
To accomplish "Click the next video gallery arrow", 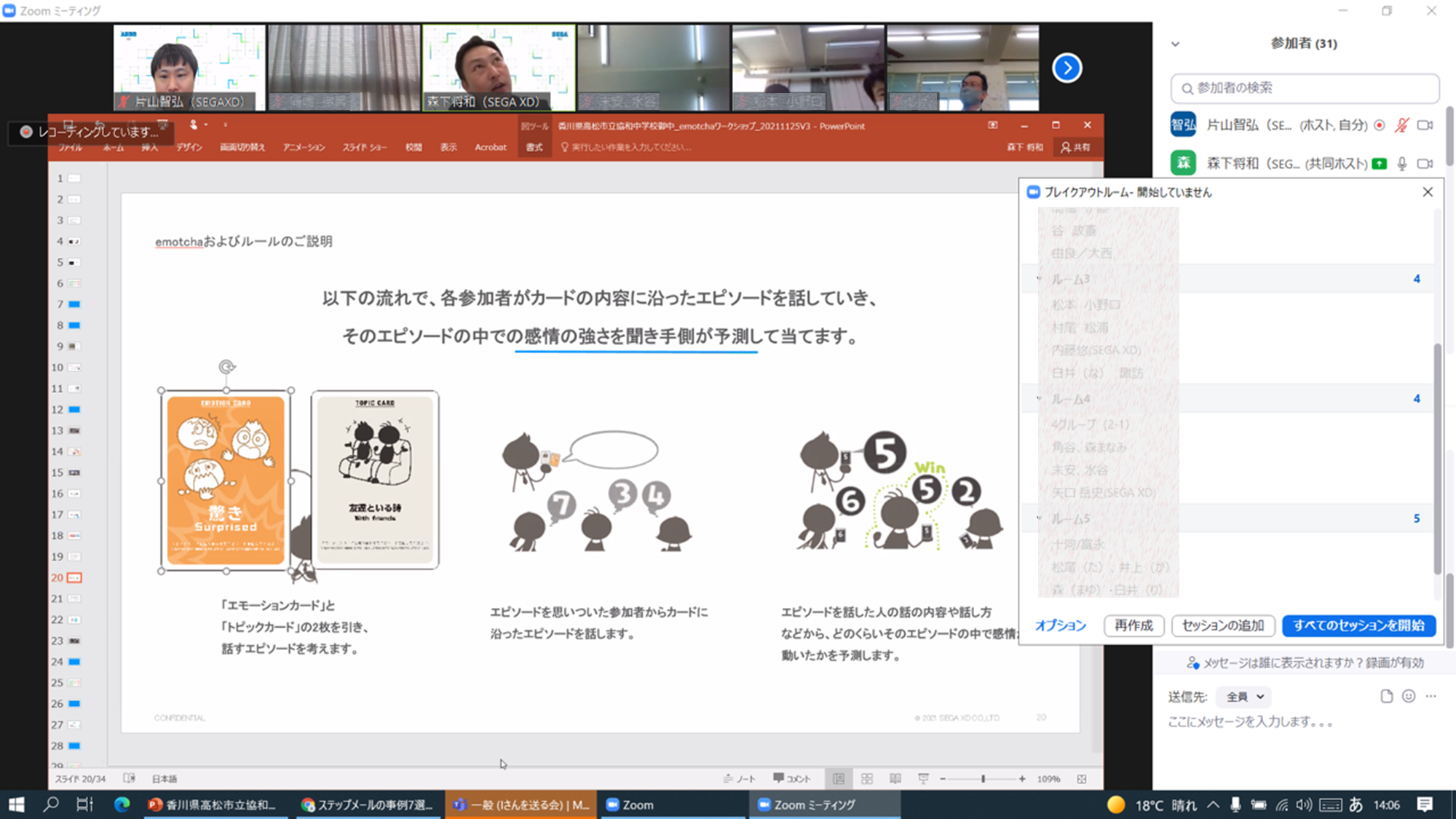I will click(x=1067, y=68).
